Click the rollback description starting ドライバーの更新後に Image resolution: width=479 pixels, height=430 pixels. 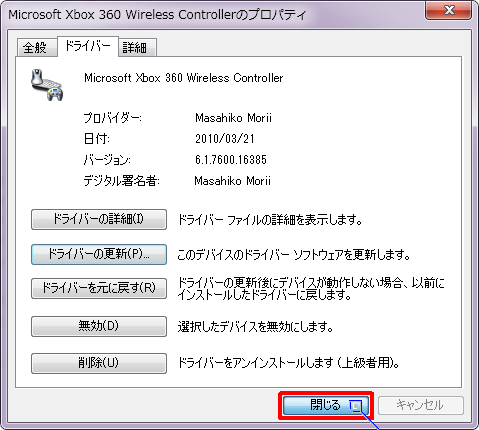311,289
